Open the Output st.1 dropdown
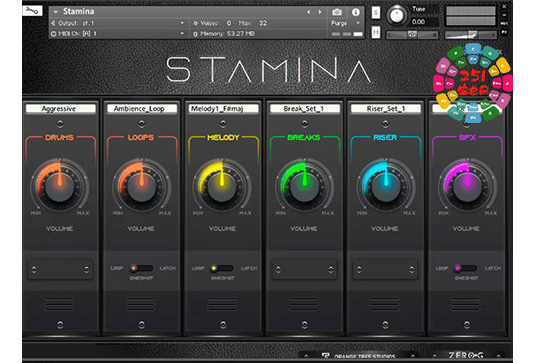535x363 pixels. (182, 23)
